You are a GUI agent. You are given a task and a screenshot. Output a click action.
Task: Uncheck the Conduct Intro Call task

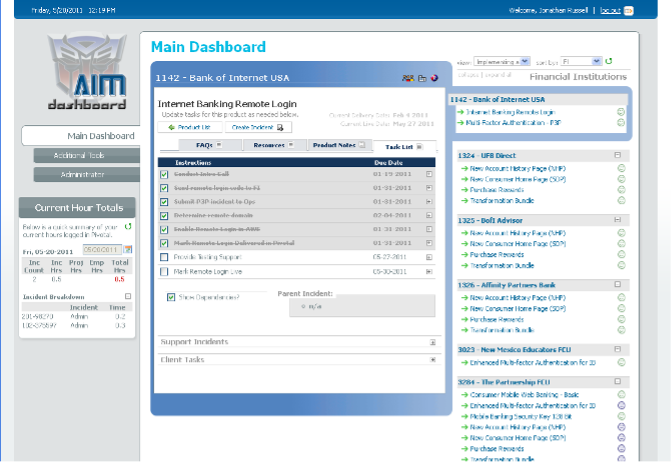164,174
